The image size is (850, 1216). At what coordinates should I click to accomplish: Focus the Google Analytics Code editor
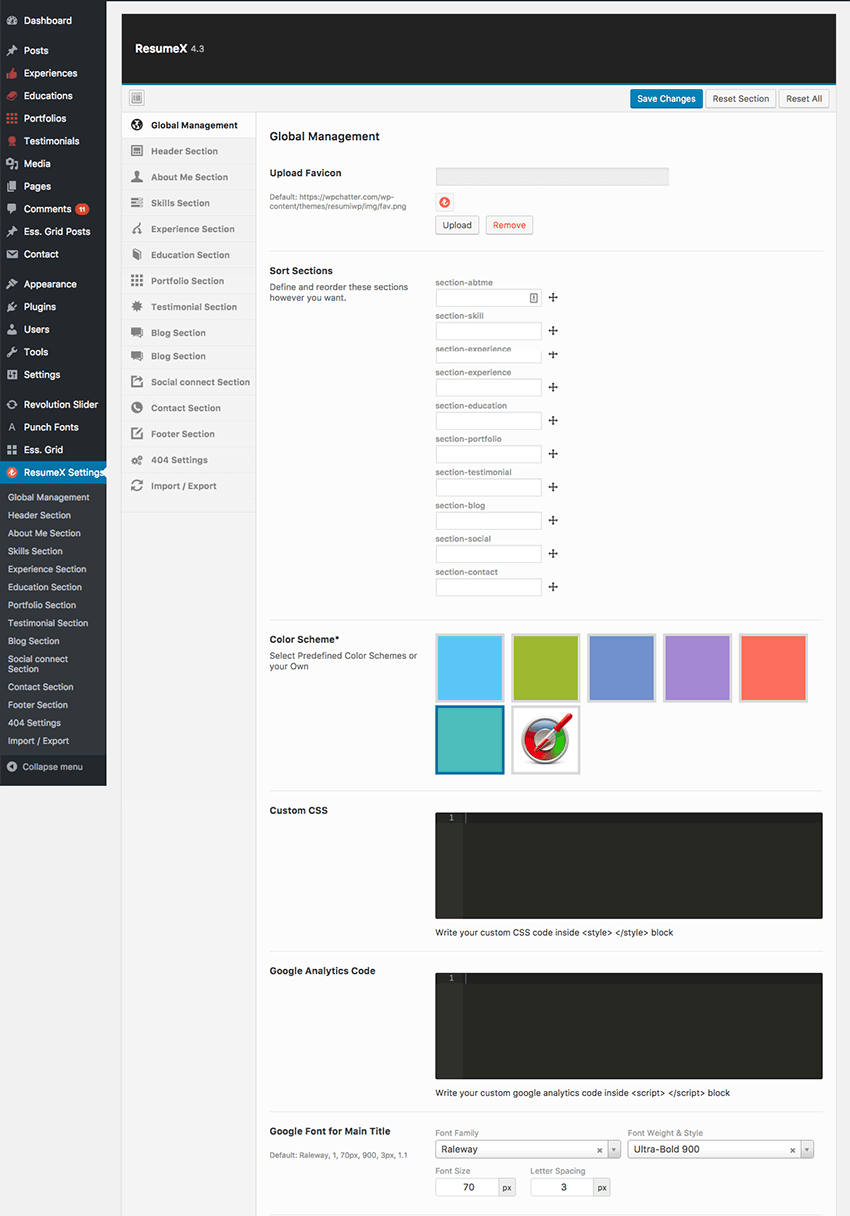pyautogui.click(x=629, y=1025)
